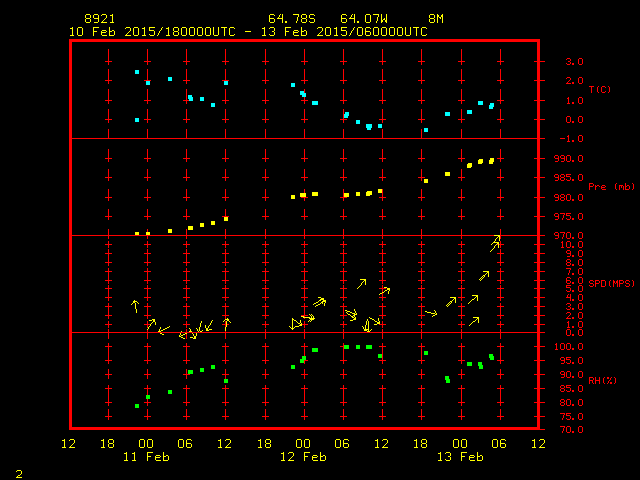
Task: Click the 100.0 humidity tick label
Action: coord(556,347)
